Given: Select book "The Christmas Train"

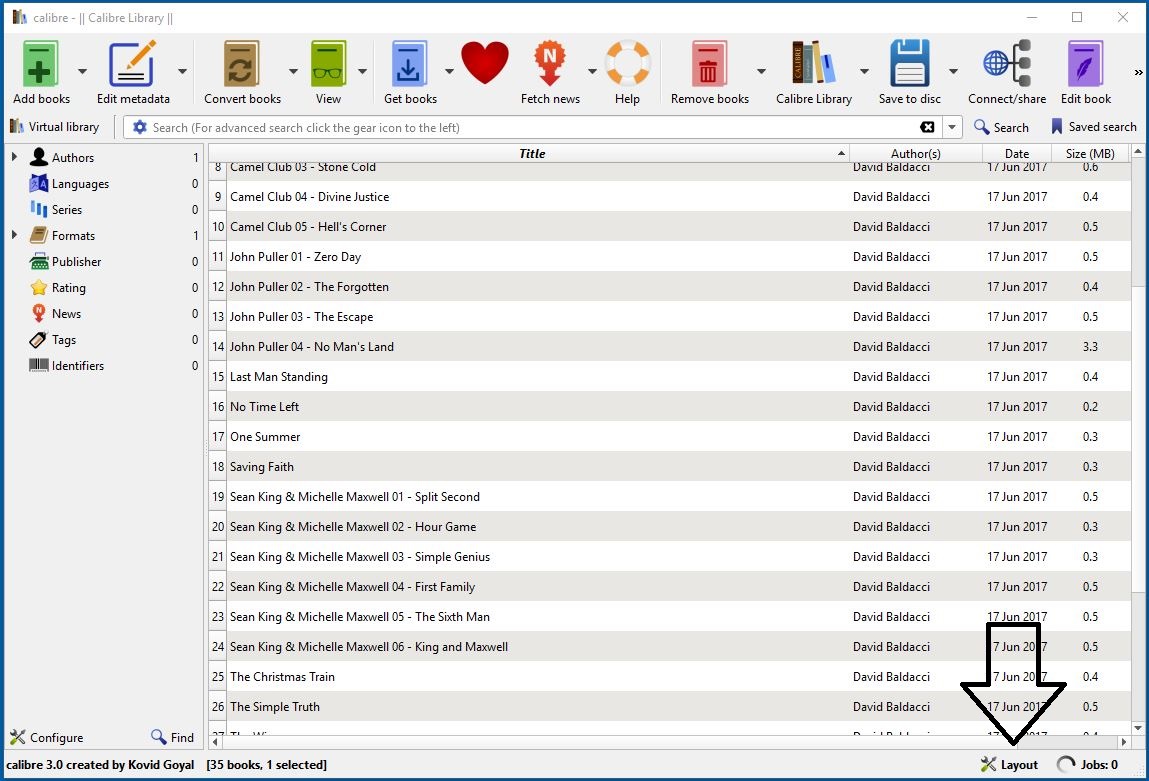Looking at the screenshot, I should [282, 677].
